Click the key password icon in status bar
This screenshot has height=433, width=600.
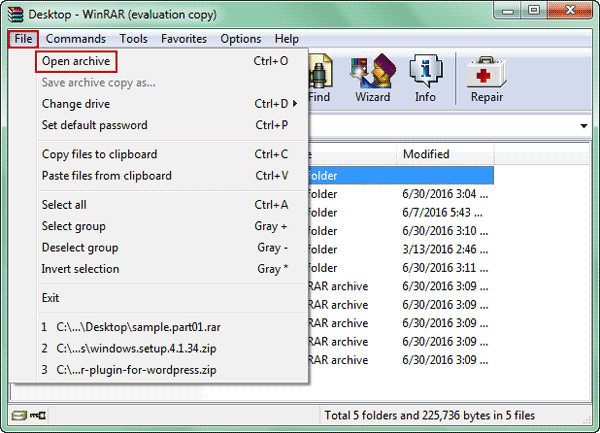tap(38, 415)
